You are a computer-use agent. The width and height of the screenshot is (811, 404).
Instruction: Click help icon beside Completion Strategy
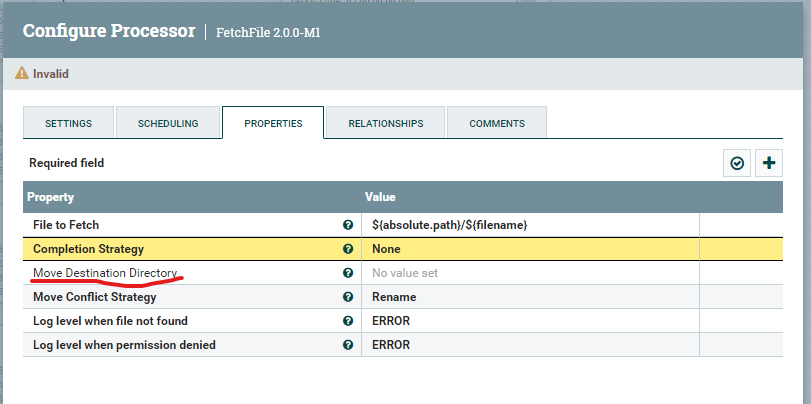(348, 249)
